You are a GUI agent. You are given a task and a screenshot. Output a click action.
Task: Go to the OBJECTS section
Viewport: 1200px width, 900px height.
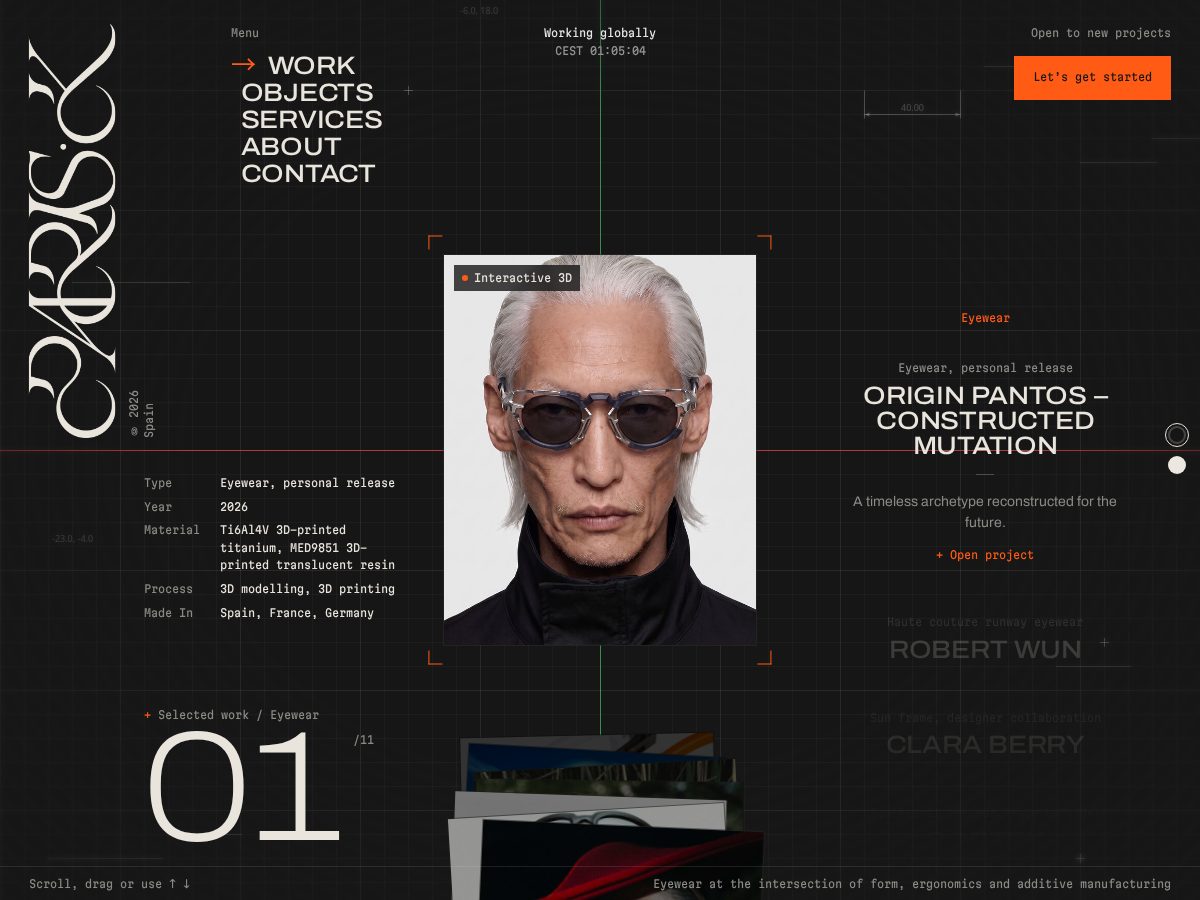click(x=307, y=92)
